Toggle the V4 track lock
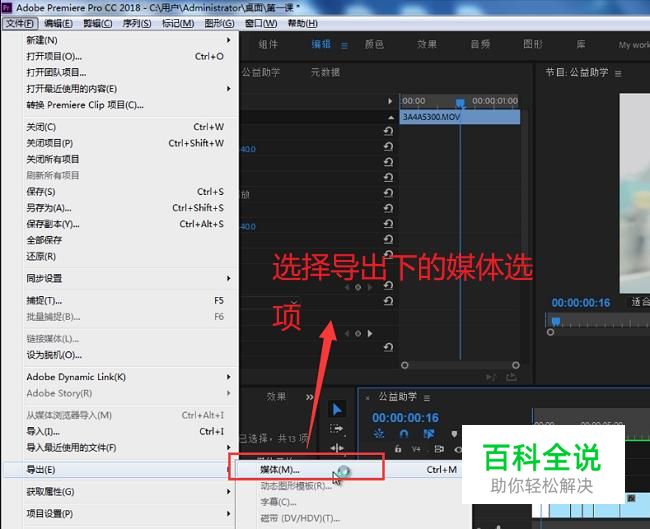The height and width of the screenshot is (529, 650). pyautogui.click(x=398, y=449)
